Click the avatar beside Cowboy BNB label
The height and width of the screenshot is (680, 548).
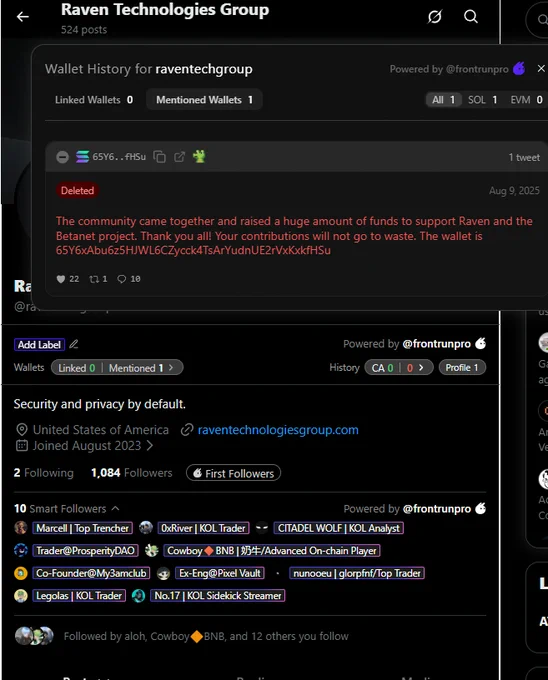click(x=151, y=550)
